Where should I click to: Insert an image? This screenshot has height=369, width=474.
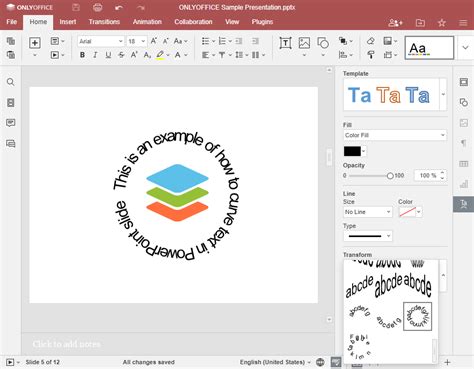(x=304, y=43)
